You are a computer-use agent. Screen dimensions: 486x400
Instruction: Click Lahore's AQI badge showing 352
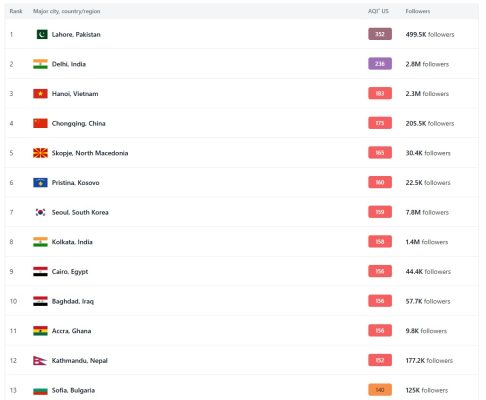[380, 34]
